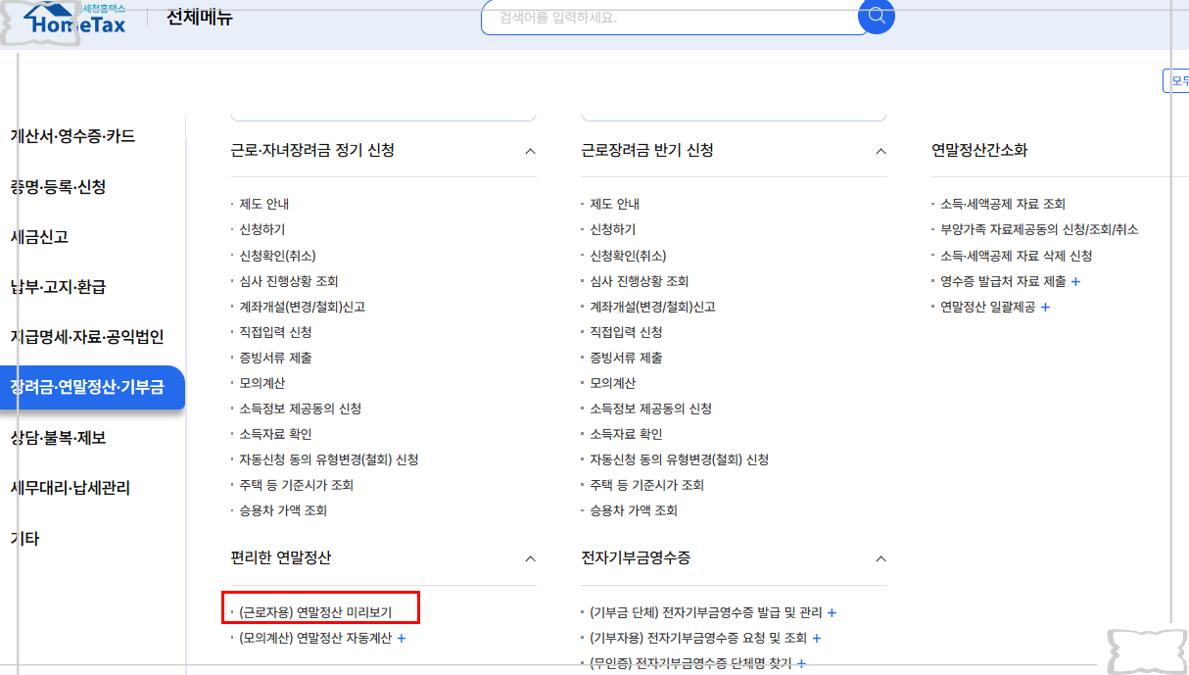Select the 계산서·영수증·카드 menu
This screenshot has height=675, width=1189.
coord(73,136)
